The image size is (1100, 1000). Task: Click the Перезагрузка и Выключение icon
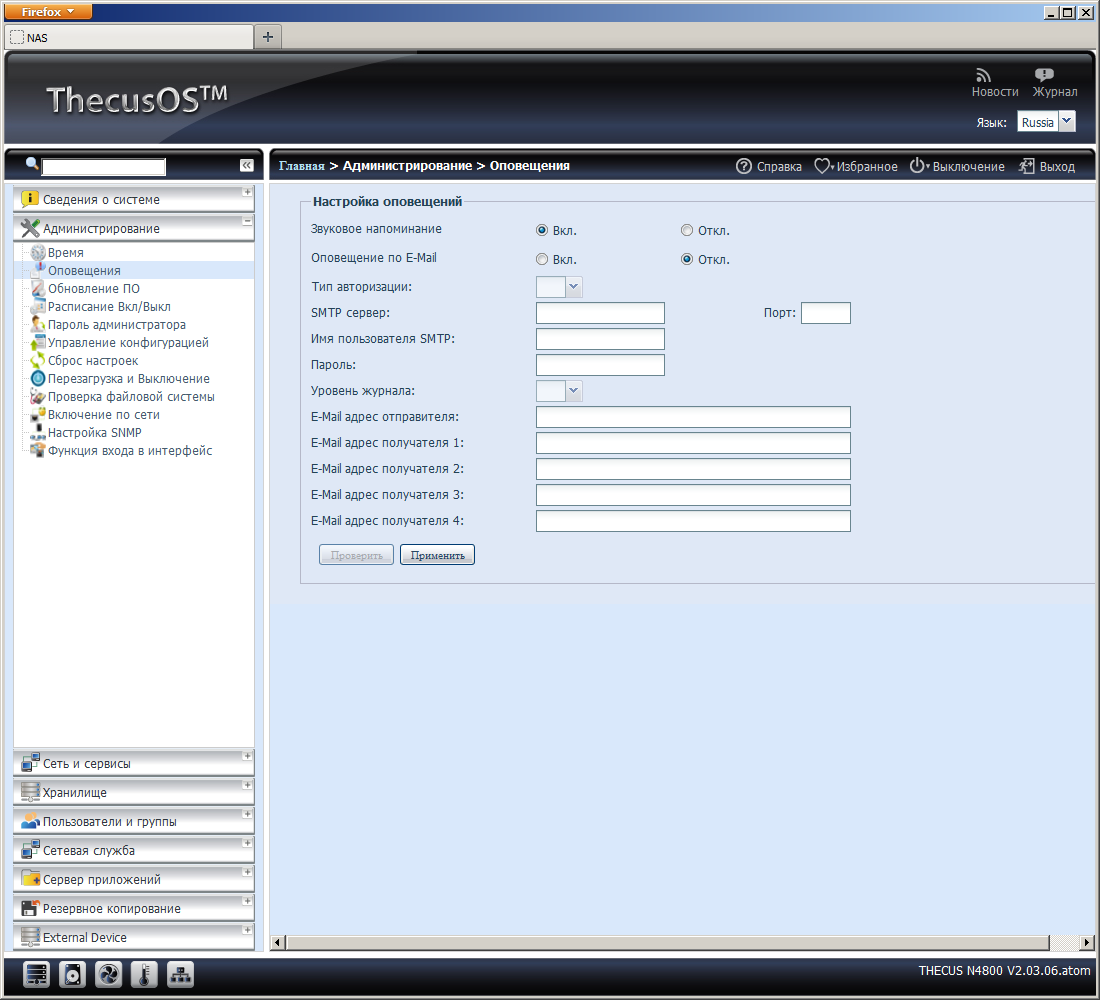[x=38, y=378]
